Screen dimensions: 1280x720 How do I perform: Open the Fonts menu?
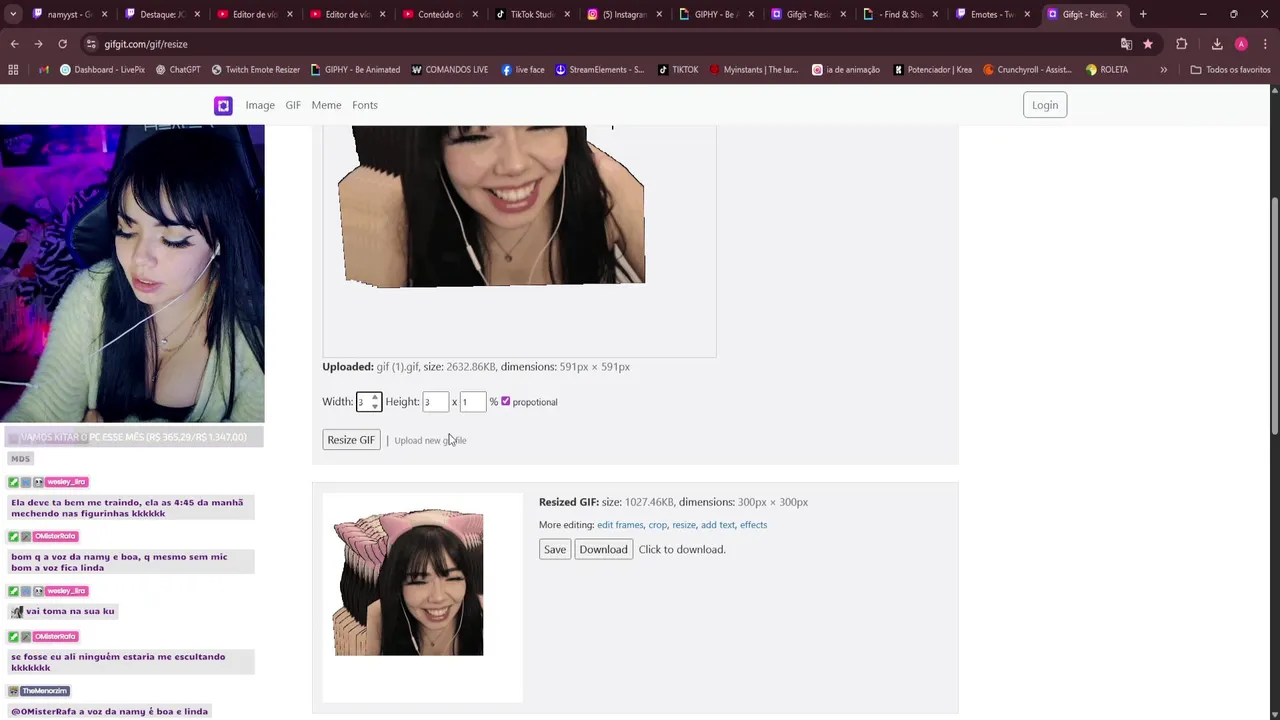[365, 105]
